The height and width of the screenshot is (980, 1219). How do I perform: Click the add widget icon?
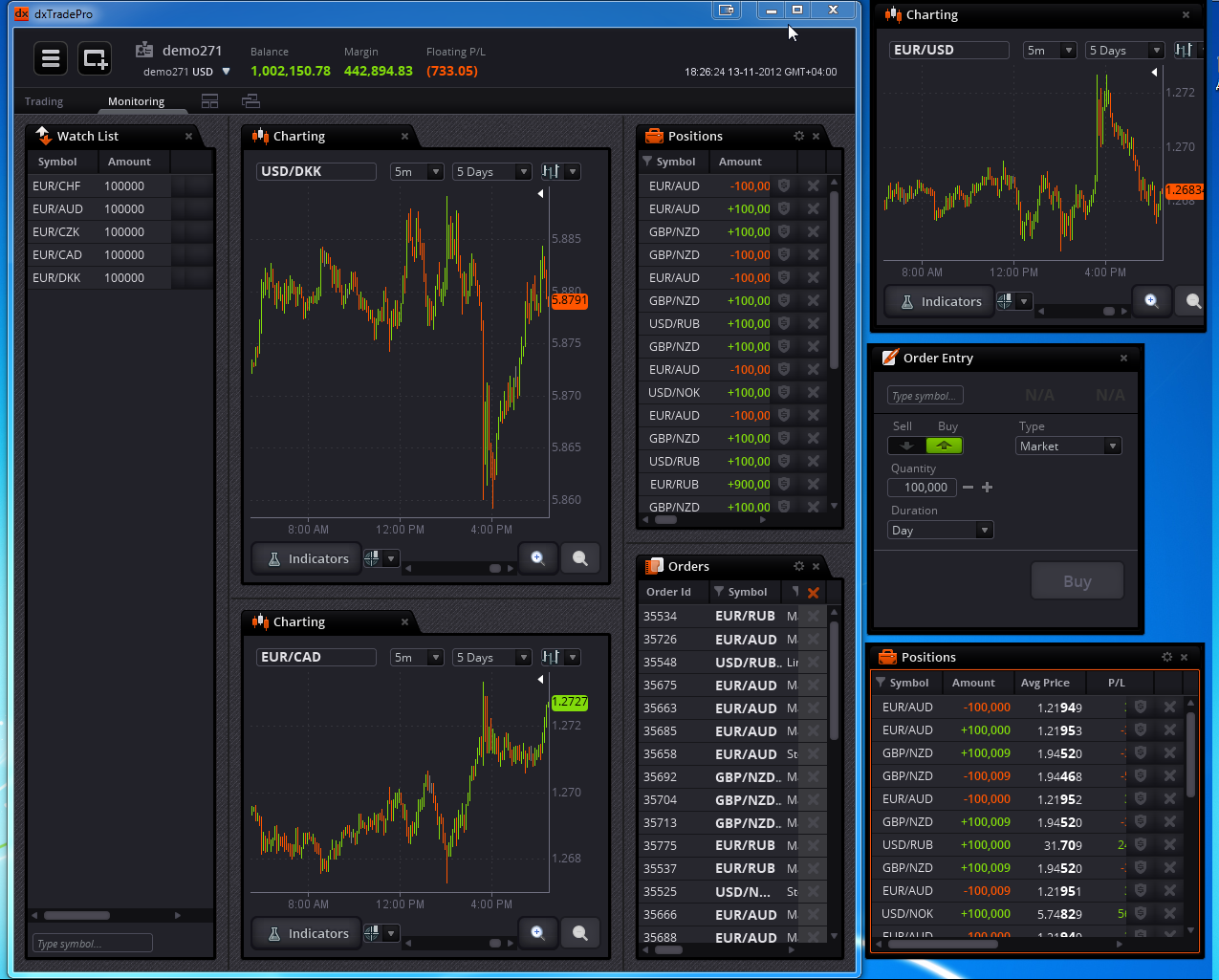[x=95, y=59]
